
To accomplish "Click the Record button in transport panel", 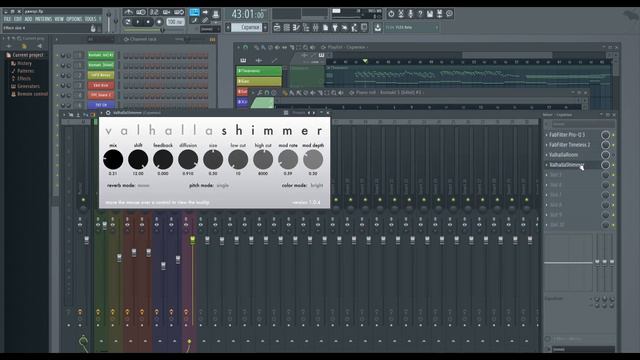I will click(x=159, y=22).
